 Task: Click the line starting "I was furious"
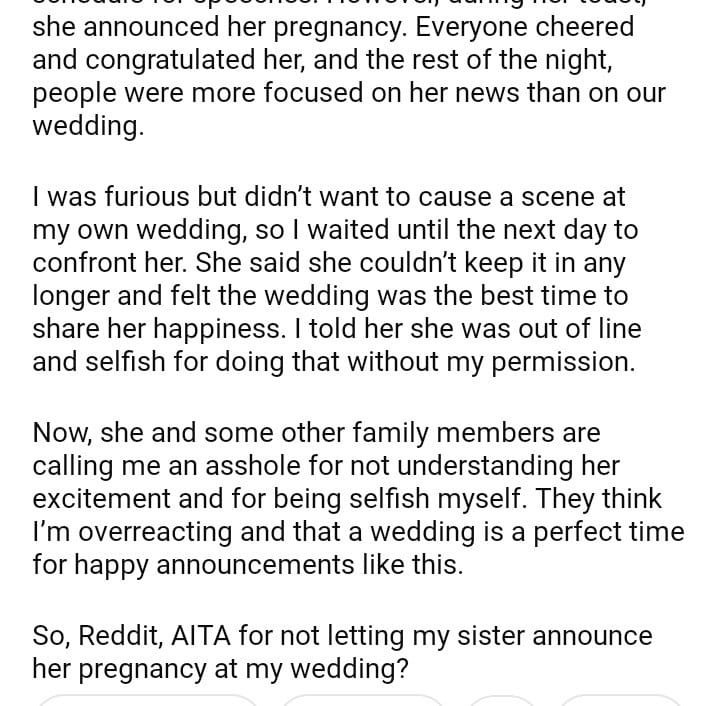coord(330,197)
